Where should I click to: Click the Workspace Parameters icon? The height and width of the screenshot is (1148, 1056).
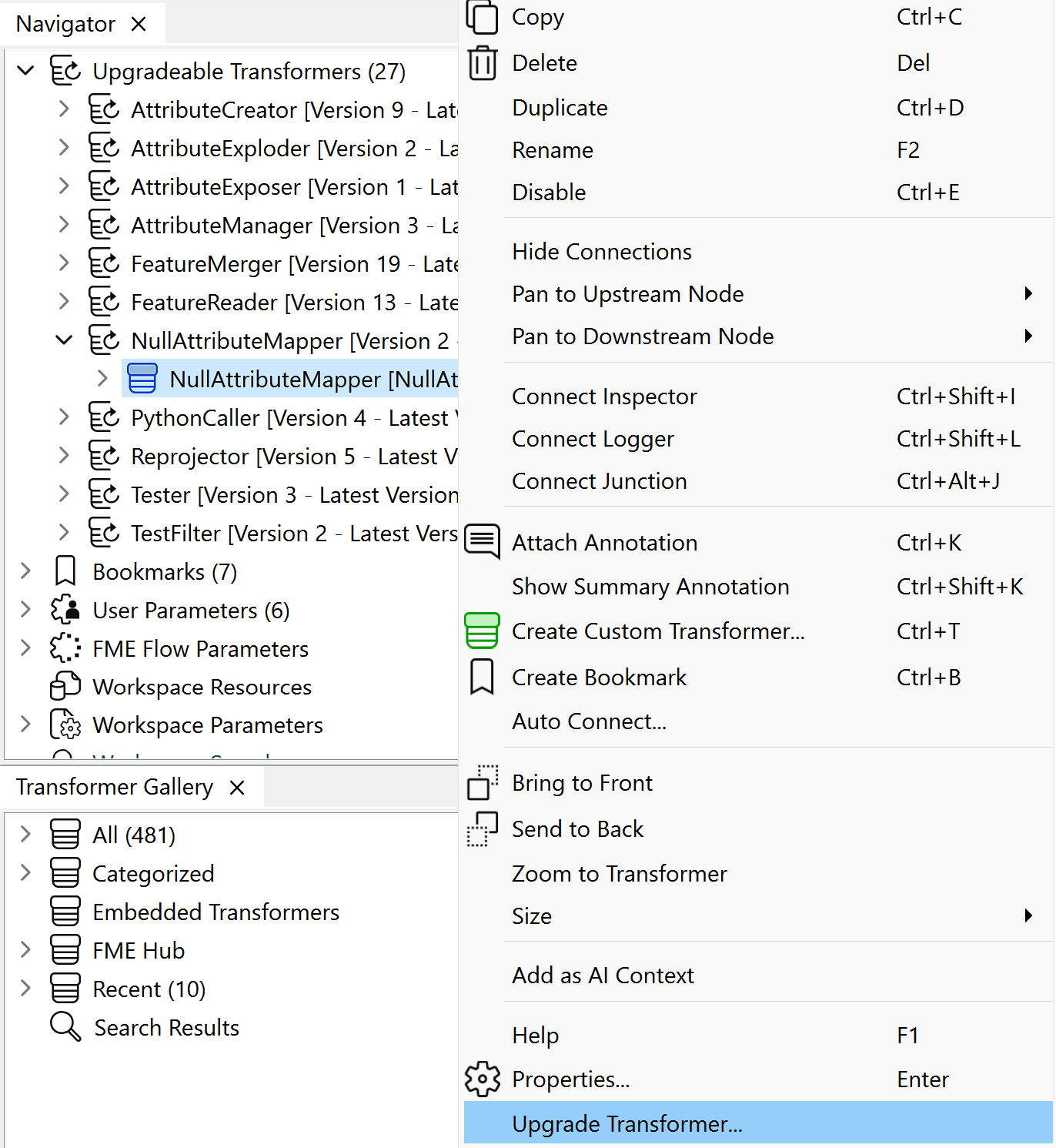65,725
